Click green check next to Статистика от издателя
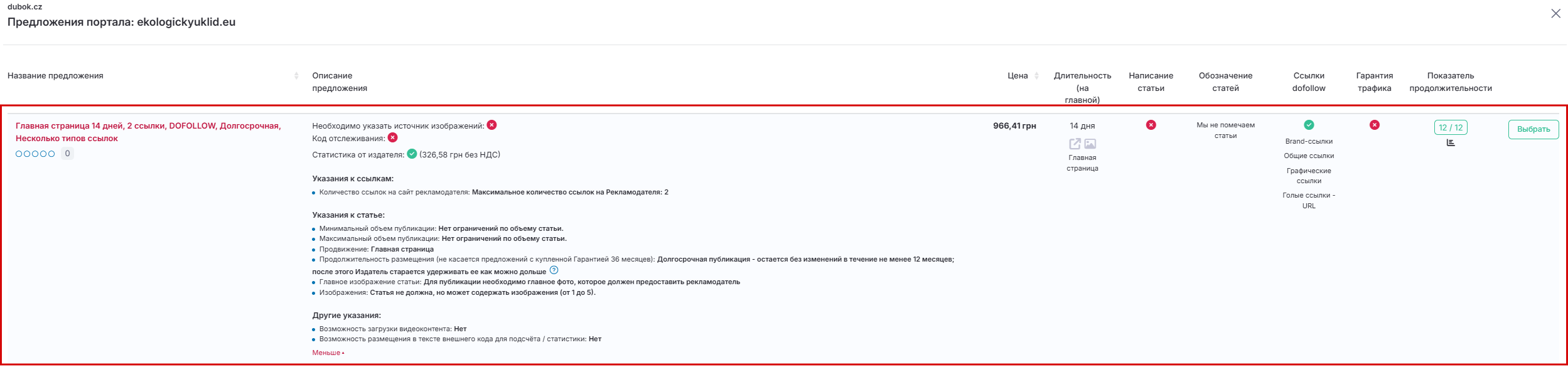 [x=412, y=154]
